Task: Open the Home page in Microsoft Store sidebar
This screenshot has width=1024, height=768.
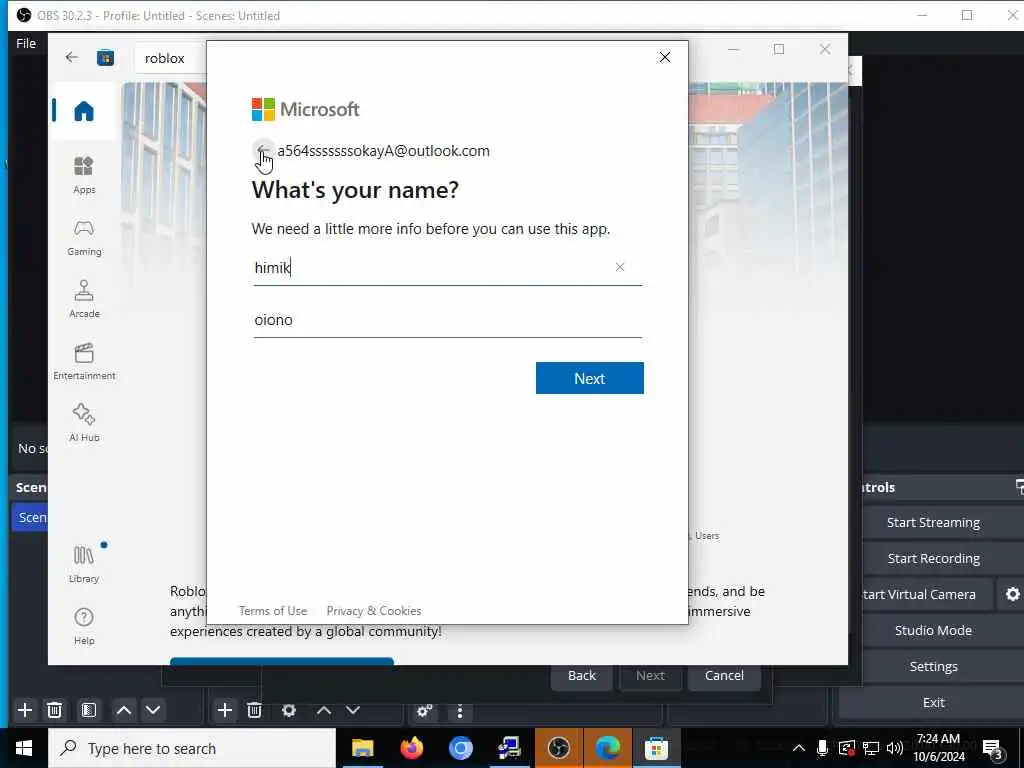Action: point(84,111)
